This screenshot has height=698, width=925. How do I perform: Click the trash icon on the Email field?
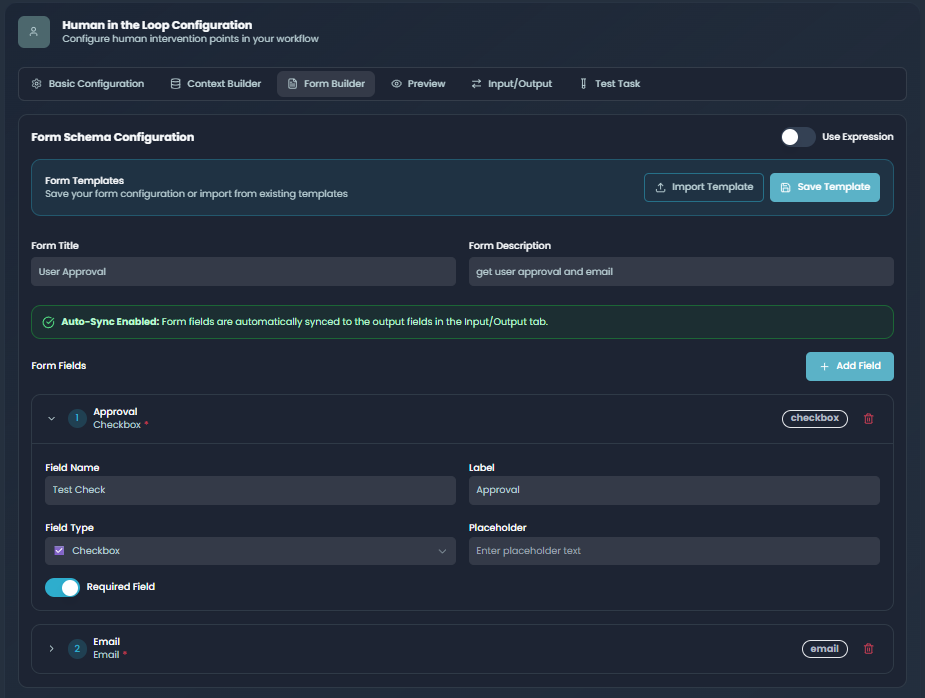coord(868,649)
